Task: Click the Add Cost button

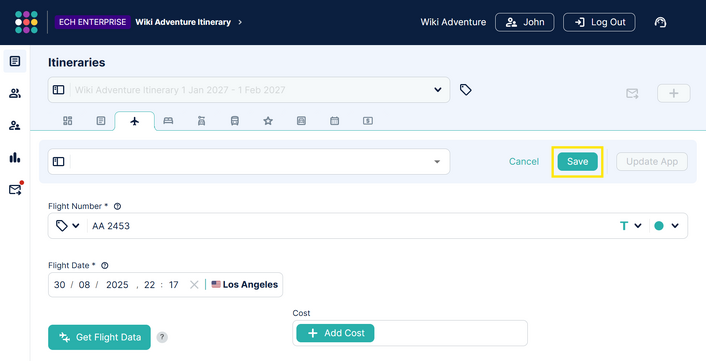Action: [x=335, y=333]
